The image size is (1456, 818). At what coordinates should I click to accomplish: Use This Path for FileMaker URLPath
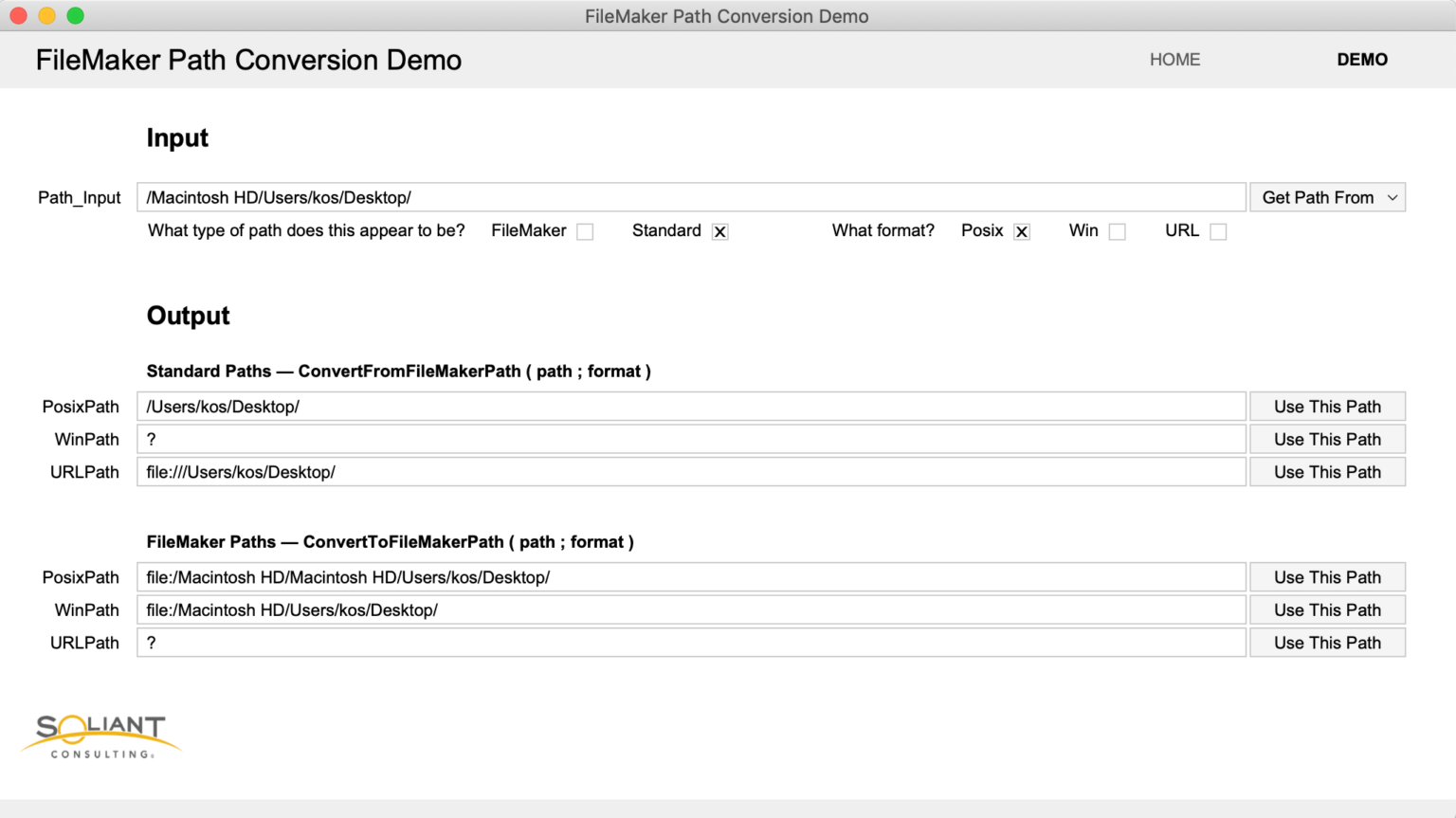pos(1326,642)
